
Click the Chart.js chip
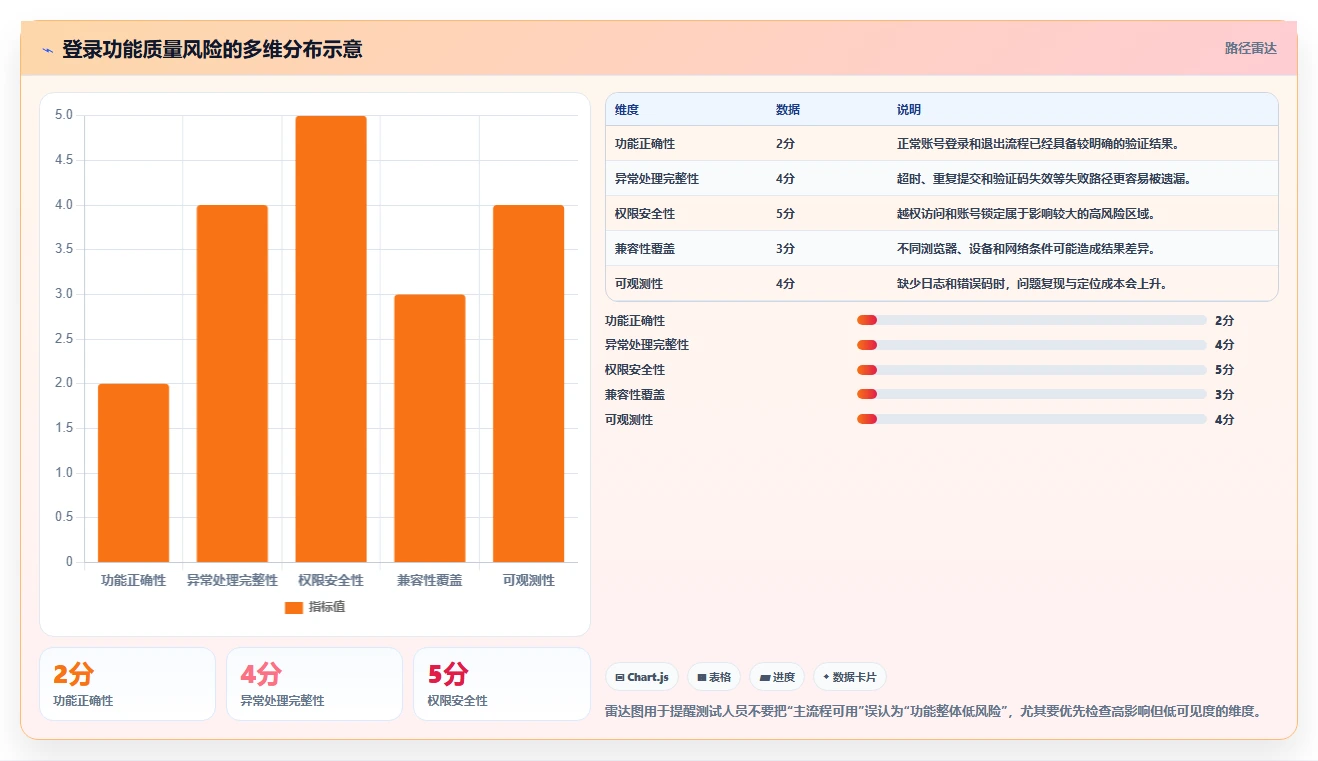[642, 677]
